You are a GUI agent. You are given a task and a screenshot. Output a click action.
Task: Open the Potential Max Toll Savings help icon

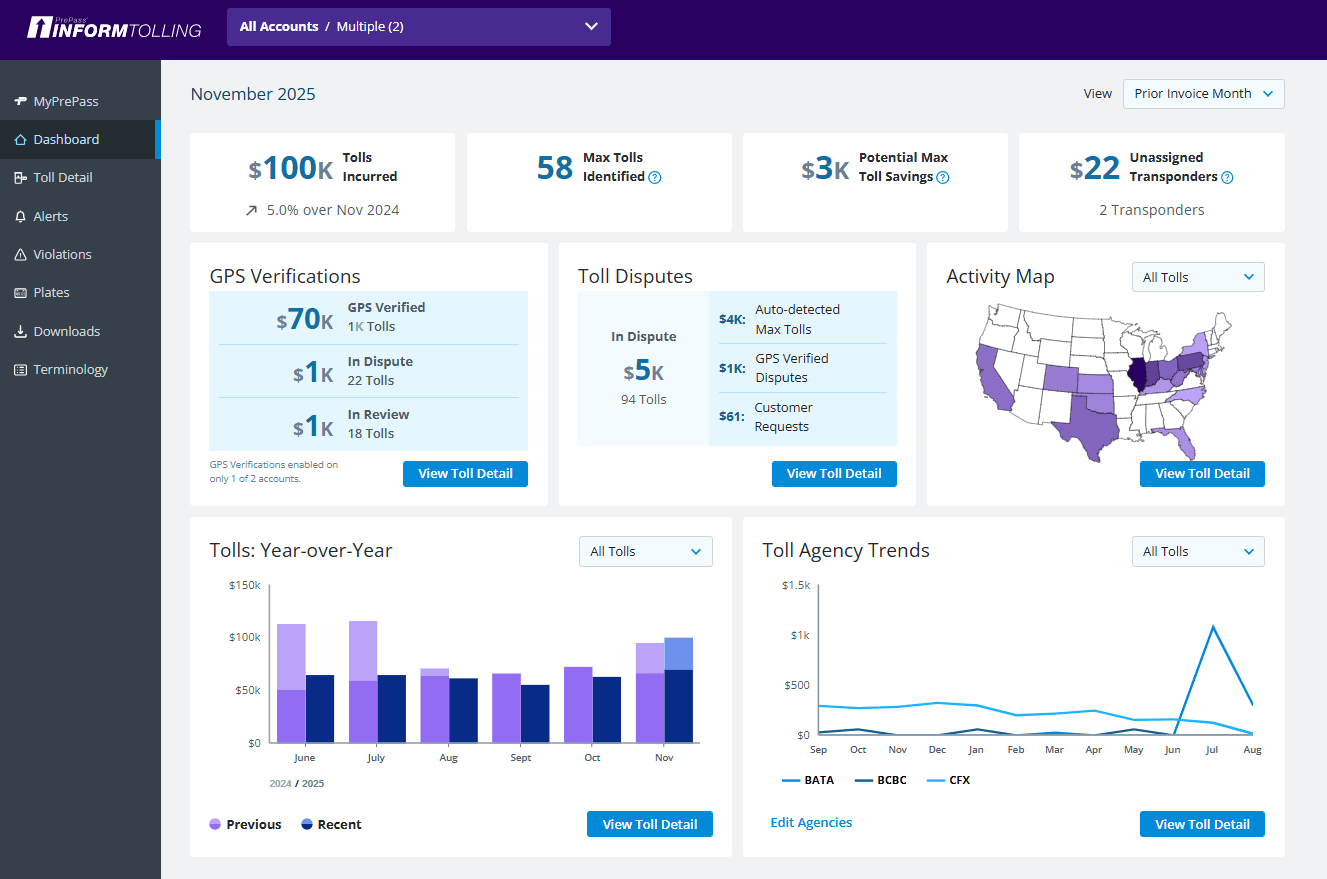(x=943, y=177)
